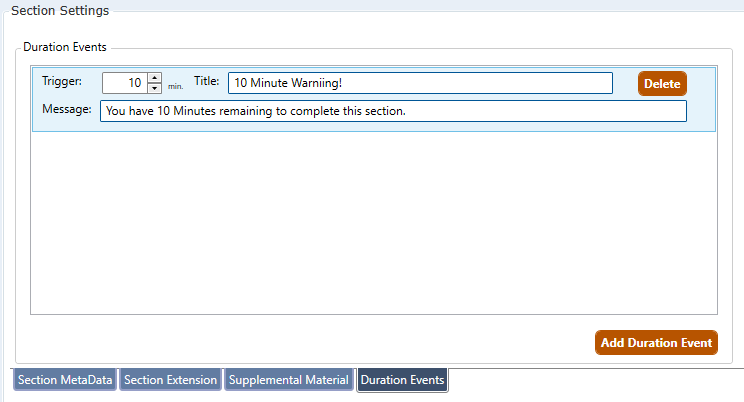
Task: Click the Trigger value field showing 10
Action: tap(124, 83)
